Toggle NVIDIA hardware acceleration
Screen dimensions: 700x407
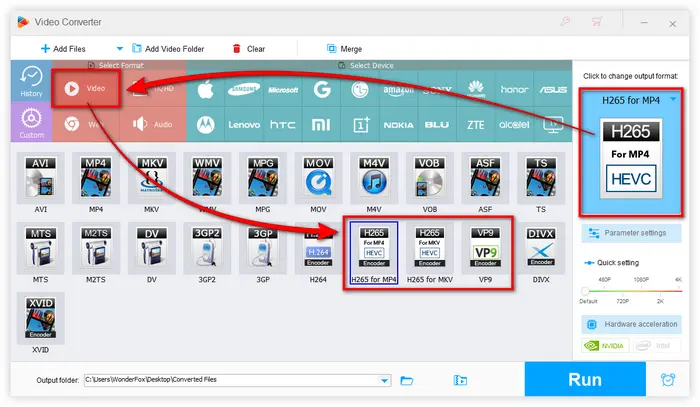605,345
